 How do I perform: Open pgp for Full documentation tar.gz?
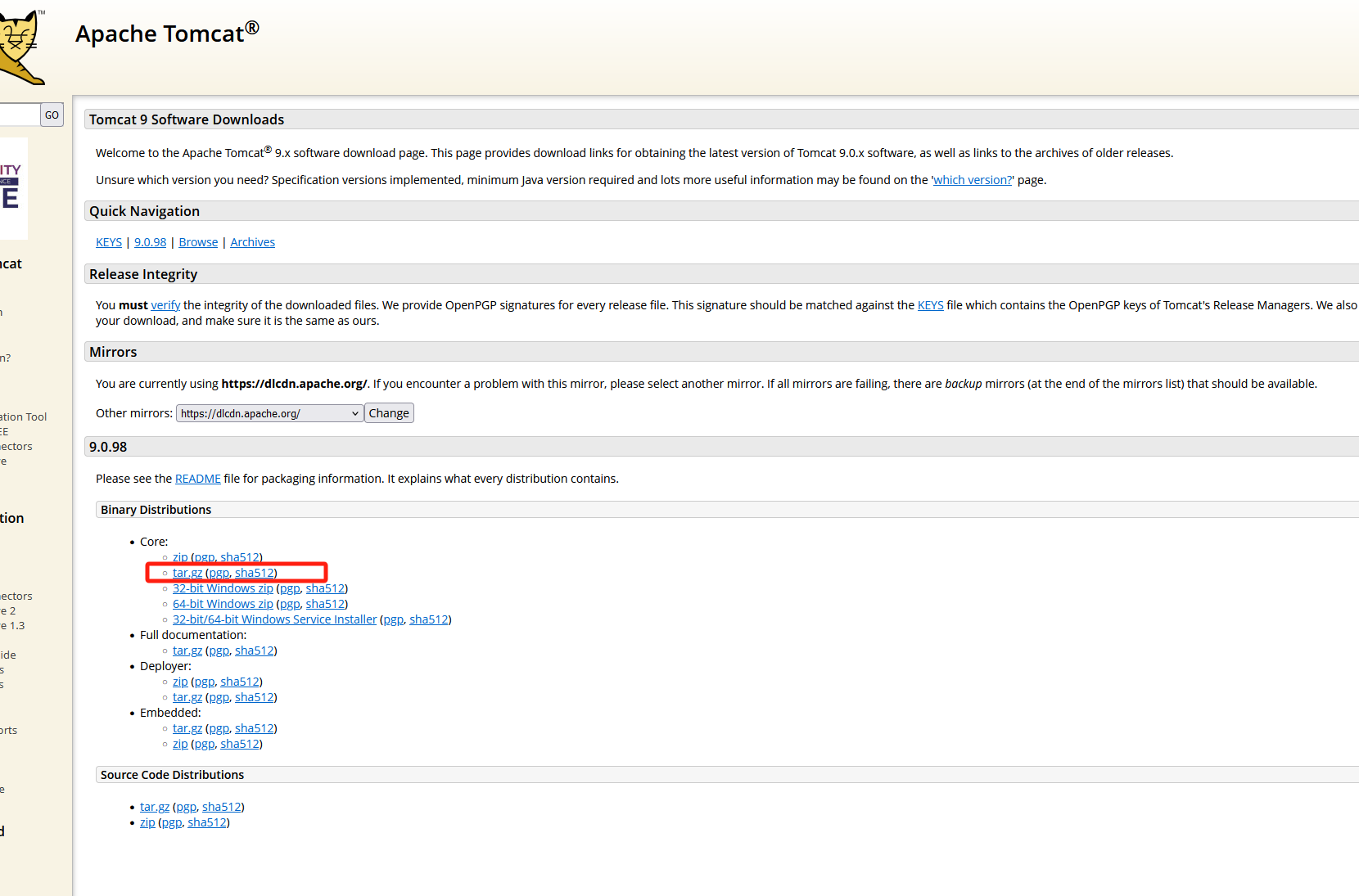coord(219,651)
